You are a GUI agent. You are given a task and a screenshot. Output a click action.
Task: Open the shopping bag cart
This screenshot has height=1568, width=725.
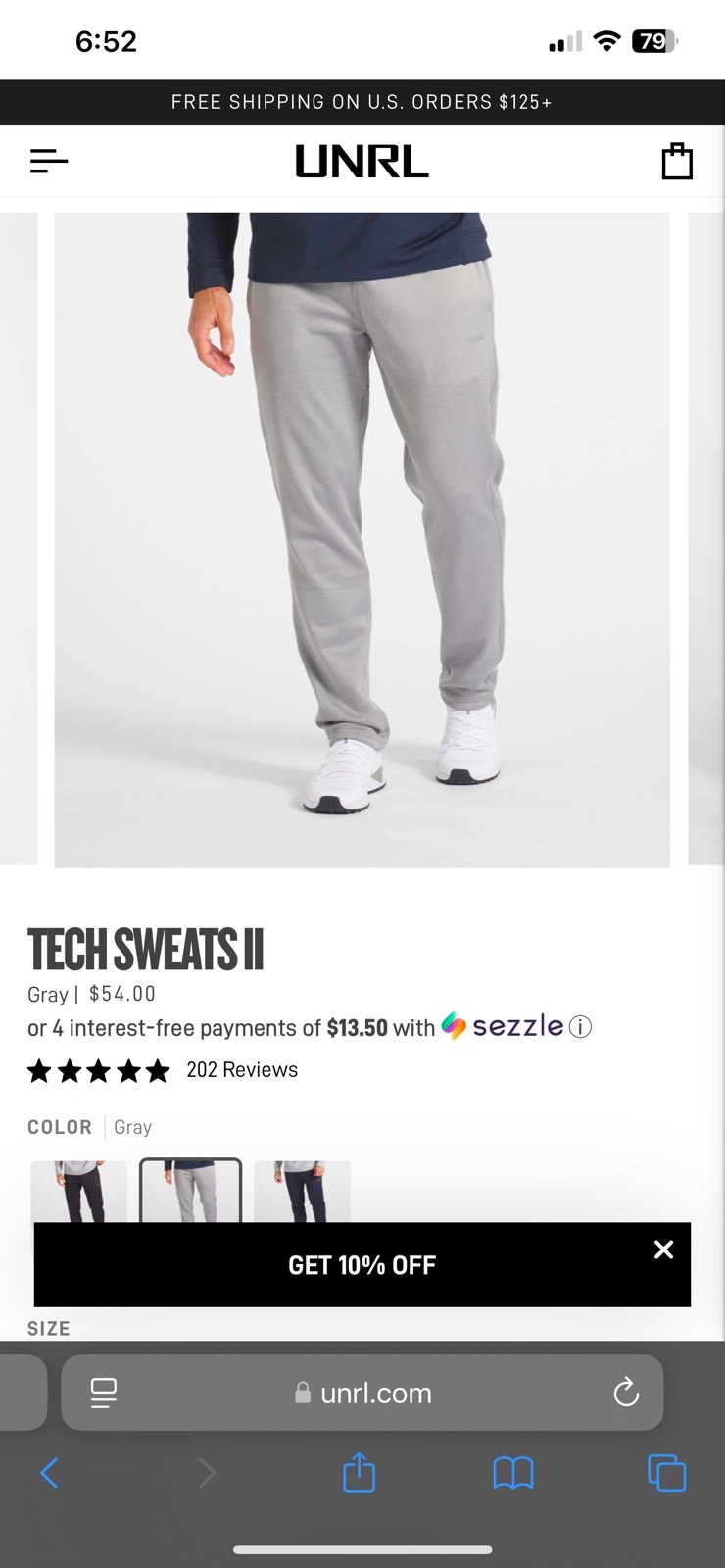pyautogui.click(x=677, y=161)
